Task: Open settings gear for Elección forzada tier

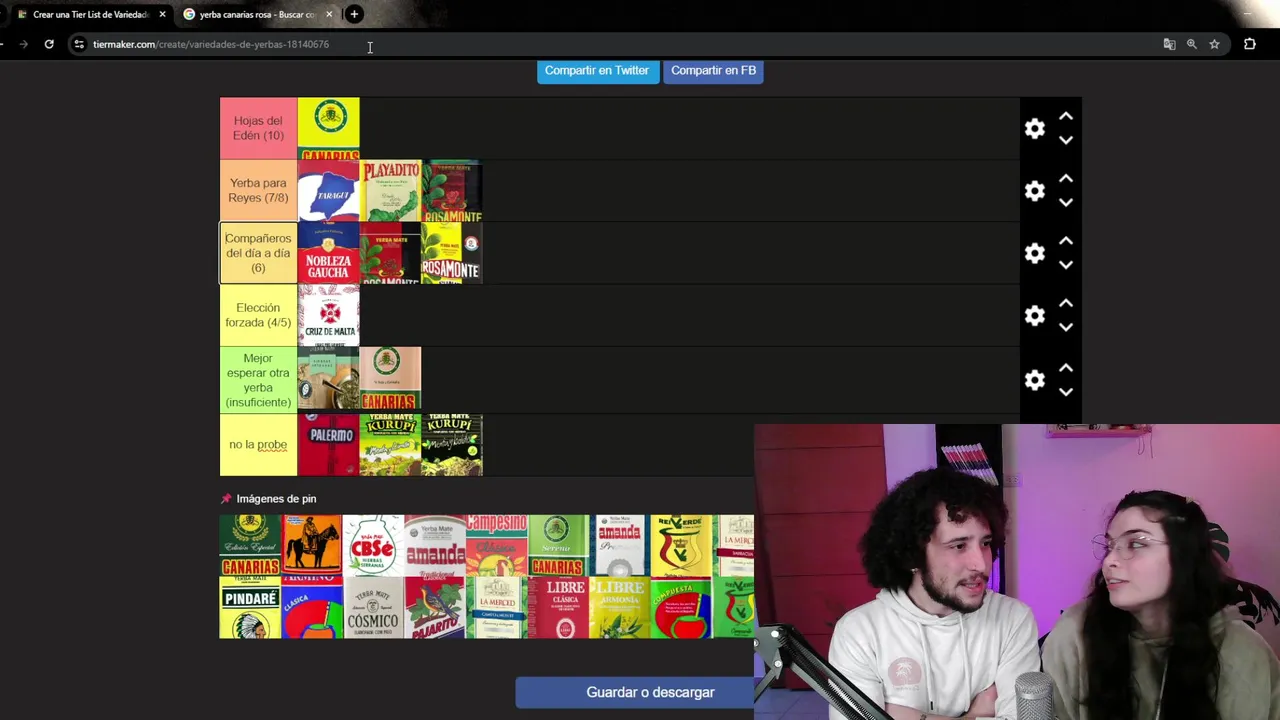Action: coord(1035,316)
